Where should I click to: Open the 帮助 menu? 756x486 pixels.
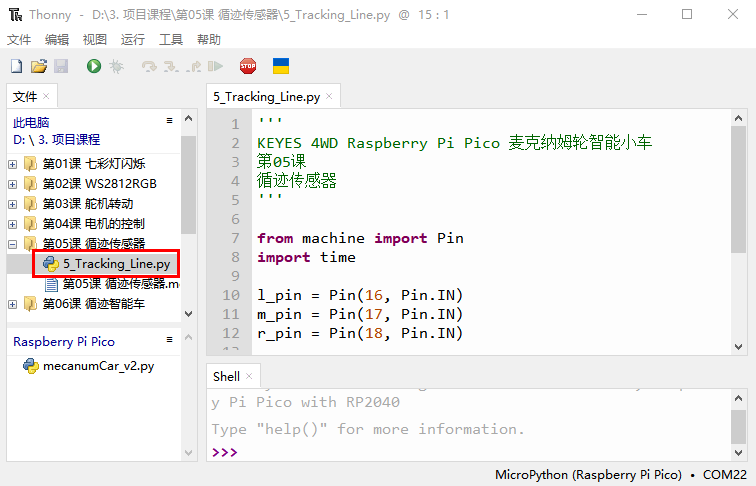[x=209, y=40]
